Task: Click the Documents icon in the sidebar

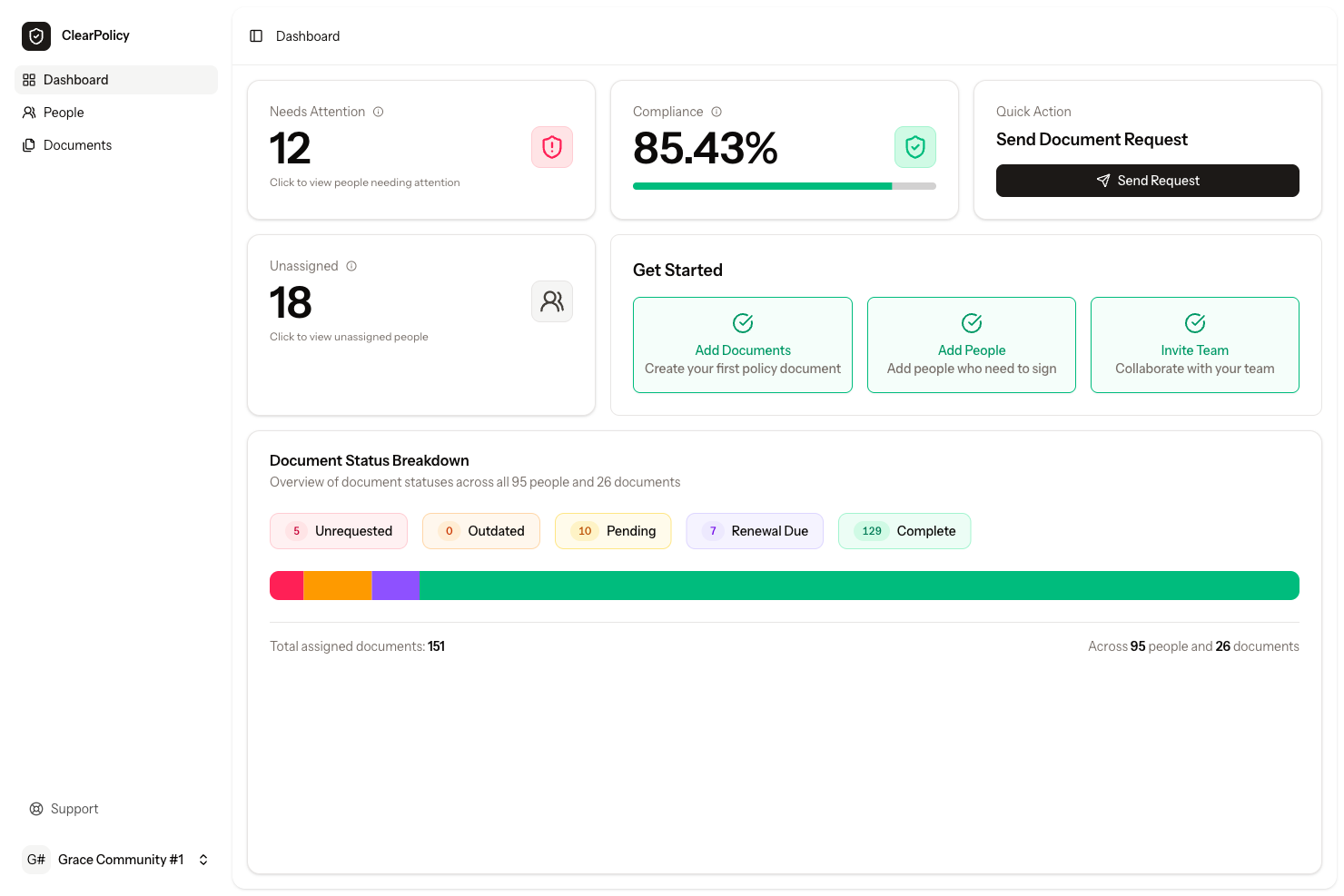Action: pyautogui.click(x=28, y=144)
